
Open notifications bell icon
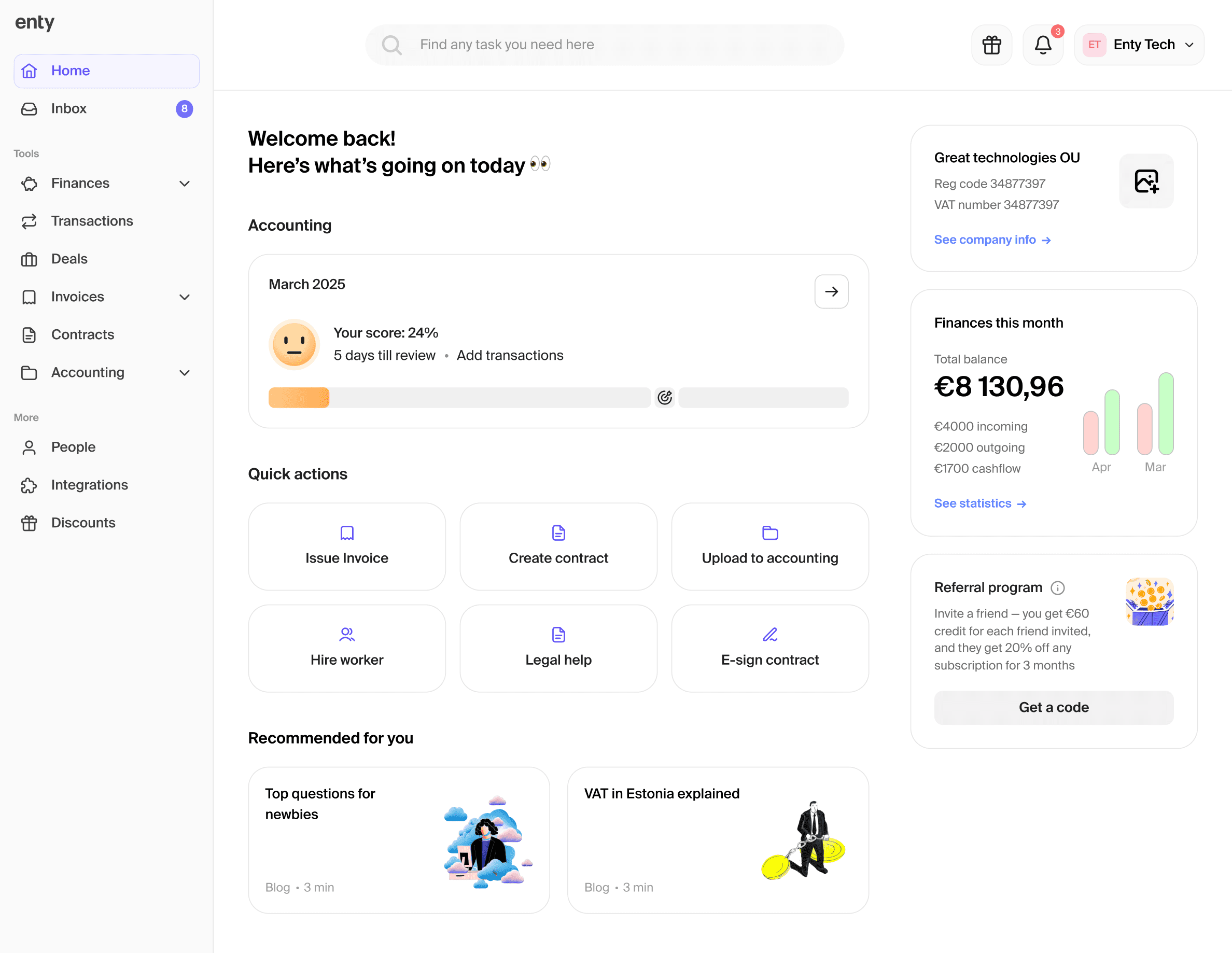[x=1042, y=45]
